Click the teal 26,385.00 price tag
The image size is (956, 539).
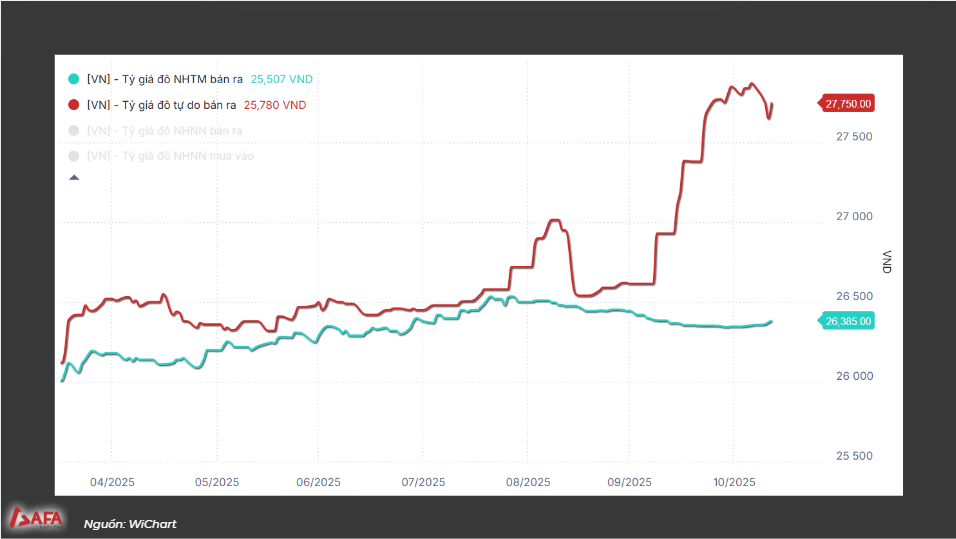(848, 321)
